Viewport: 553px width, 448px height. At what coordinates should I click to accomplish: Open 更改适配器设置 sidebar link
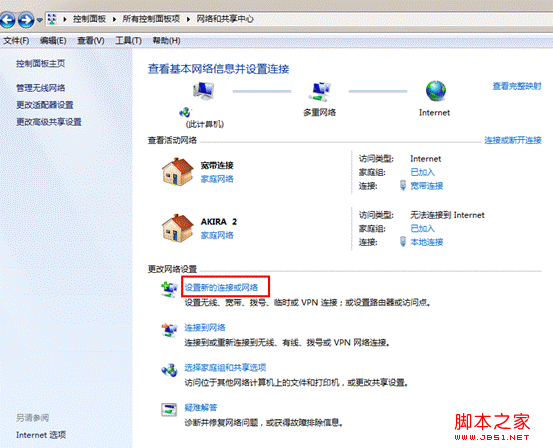point(45,105)
